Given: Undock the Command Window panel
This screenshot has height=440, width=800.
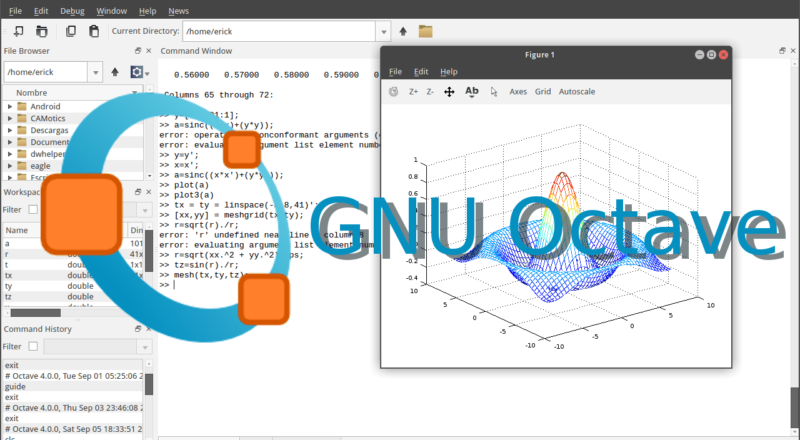Looking at the screenshot, I should [782, 51].
